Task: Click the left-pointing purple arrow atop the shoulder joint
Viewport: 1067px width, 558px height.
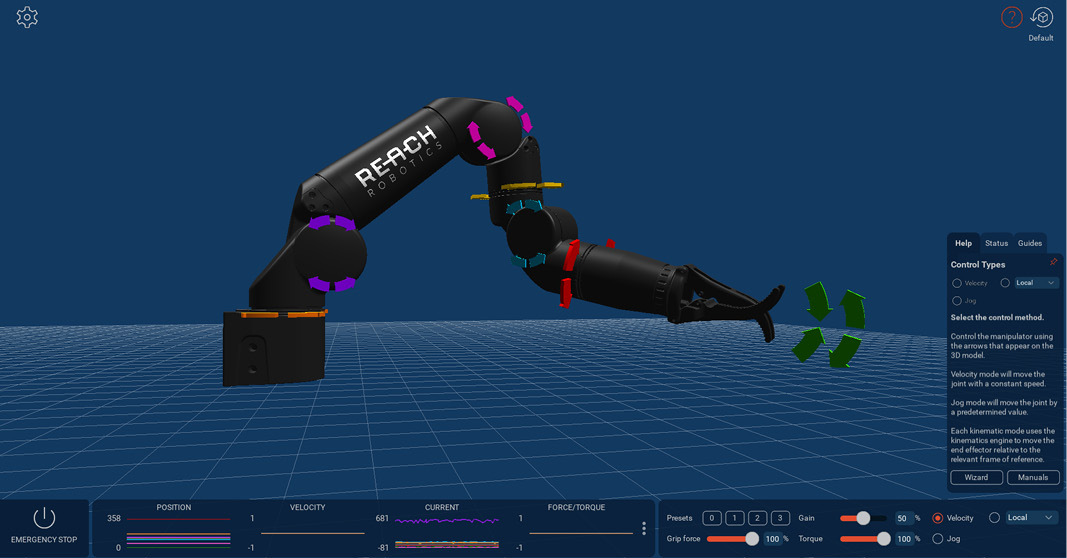Action: pos(320,222)
